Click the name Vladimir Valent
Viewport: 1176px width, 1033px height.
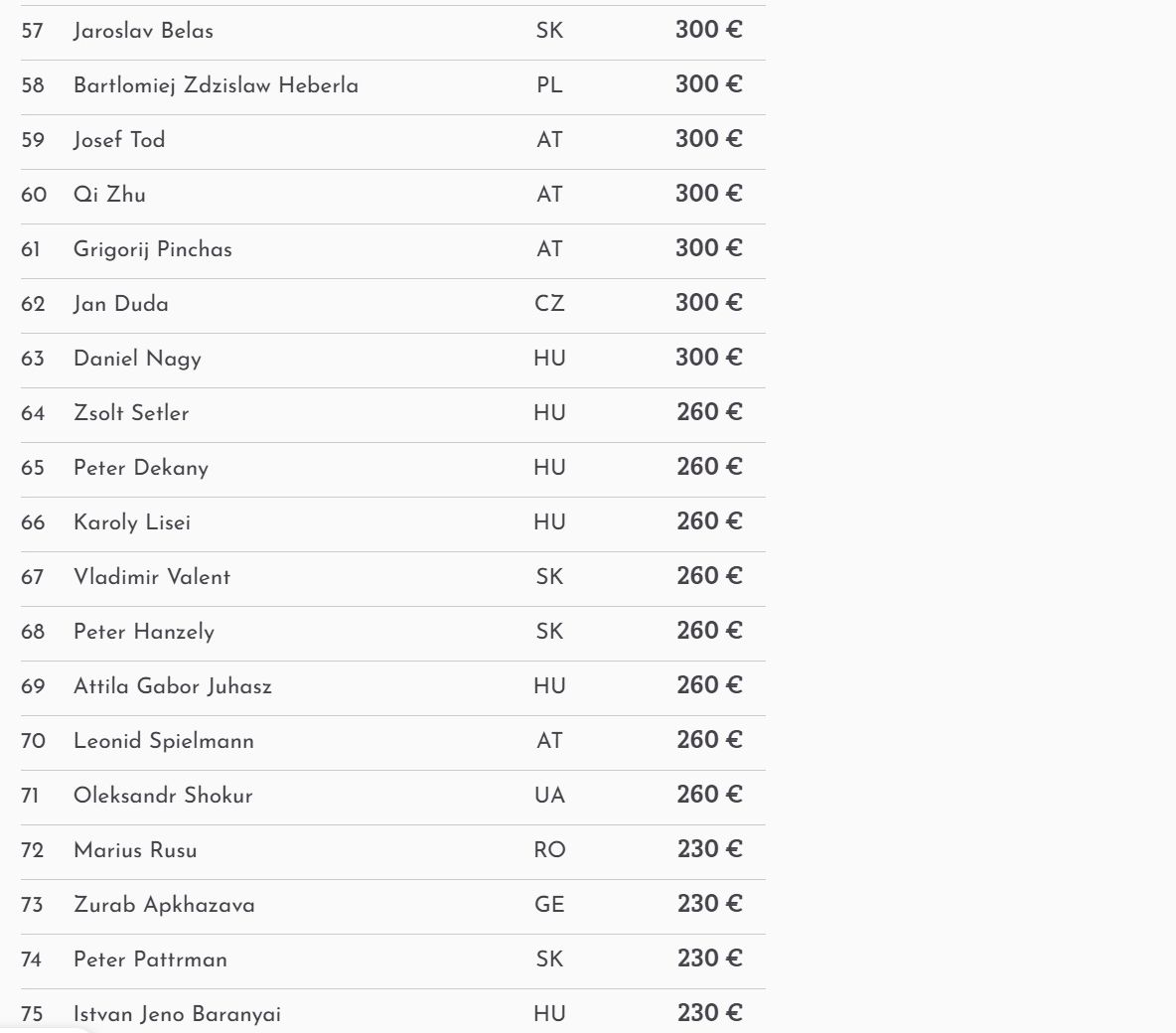tap(152, 577)
